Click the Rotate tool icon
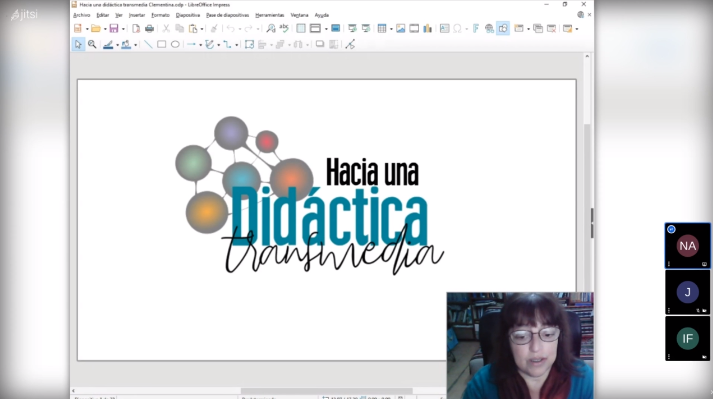Screen dimensions: 713x399 click(x=249, y=44)
